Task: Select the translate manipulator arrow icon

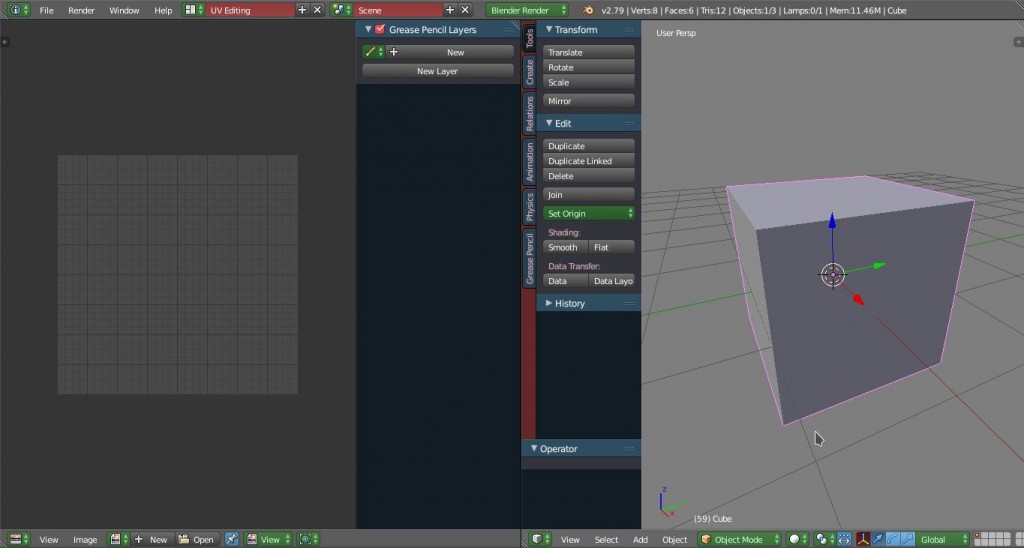Action: tap(879, 539)
